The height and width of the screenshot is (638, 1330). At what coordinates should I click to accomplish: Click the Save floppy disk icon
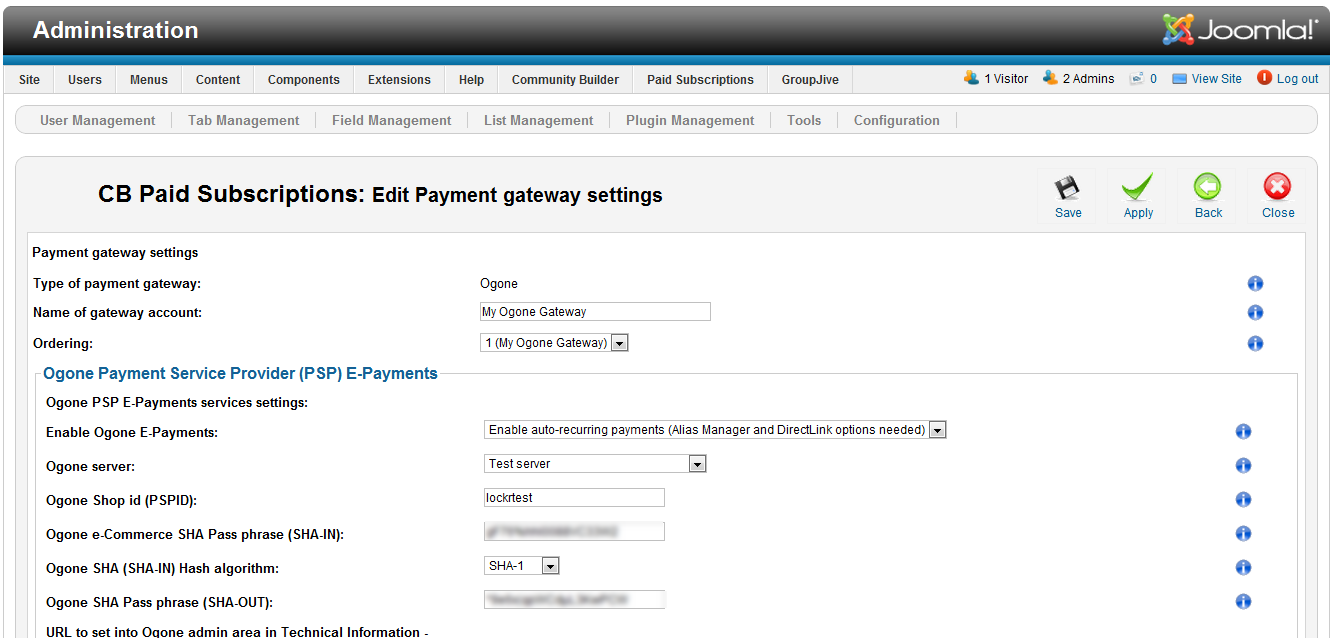tap(1068, 187)
